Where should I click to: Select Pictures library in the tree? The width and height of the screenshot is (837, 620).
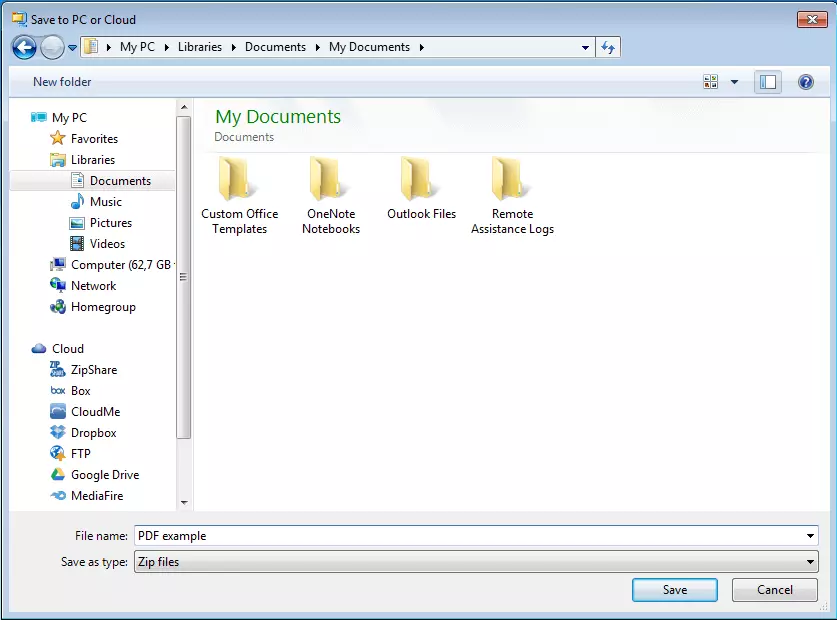pos(110,223)
